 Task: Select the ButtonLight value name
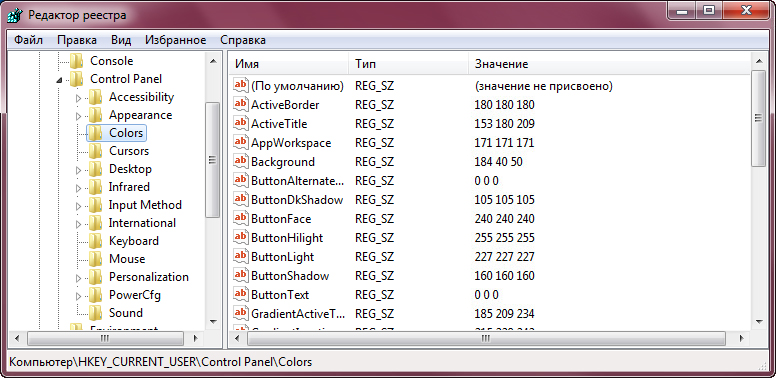283,257
